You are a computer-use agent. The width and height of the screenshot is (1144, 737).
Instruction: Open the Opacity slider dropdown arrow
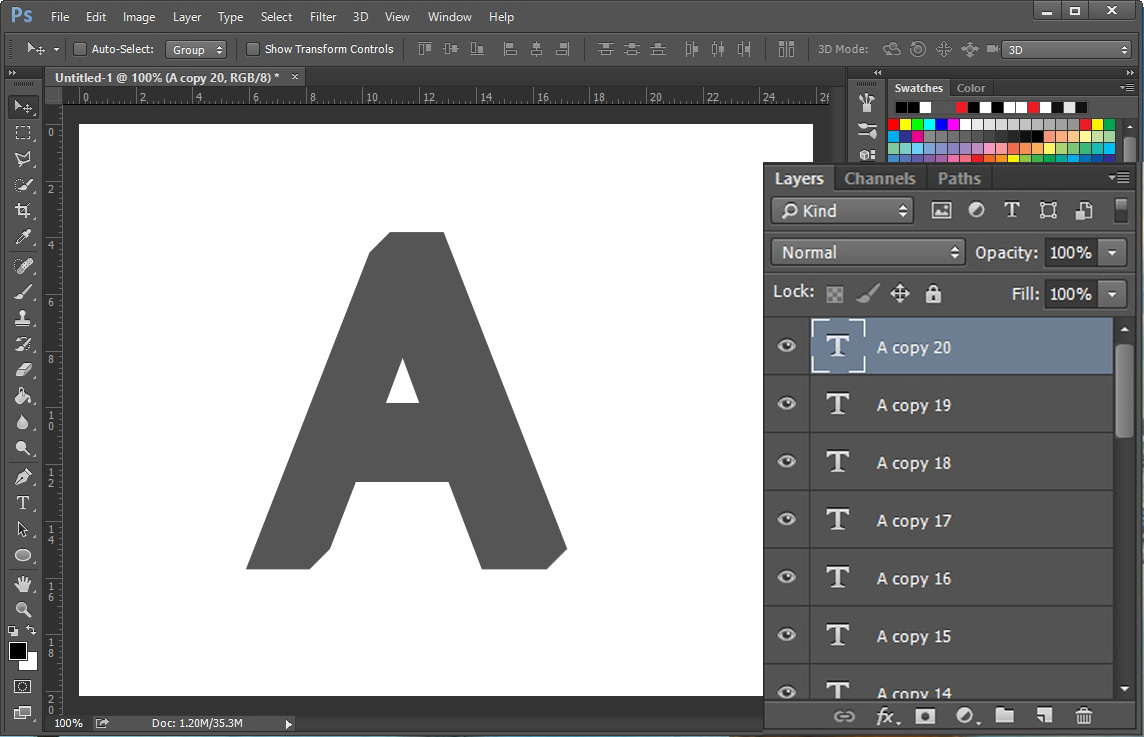1112,252
